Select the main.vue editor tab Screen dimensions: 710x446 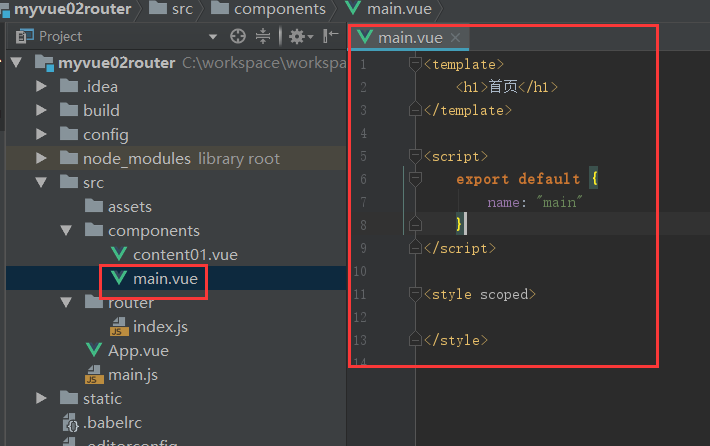point(409,38)
